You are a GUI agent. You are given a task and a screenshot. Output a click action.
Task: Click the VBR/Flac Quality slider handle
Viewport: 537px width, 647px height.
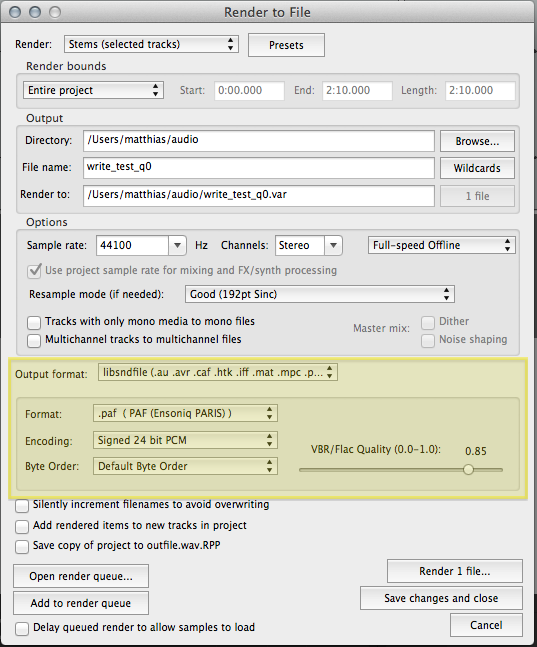pyautogui.click(x=468, y=470)
